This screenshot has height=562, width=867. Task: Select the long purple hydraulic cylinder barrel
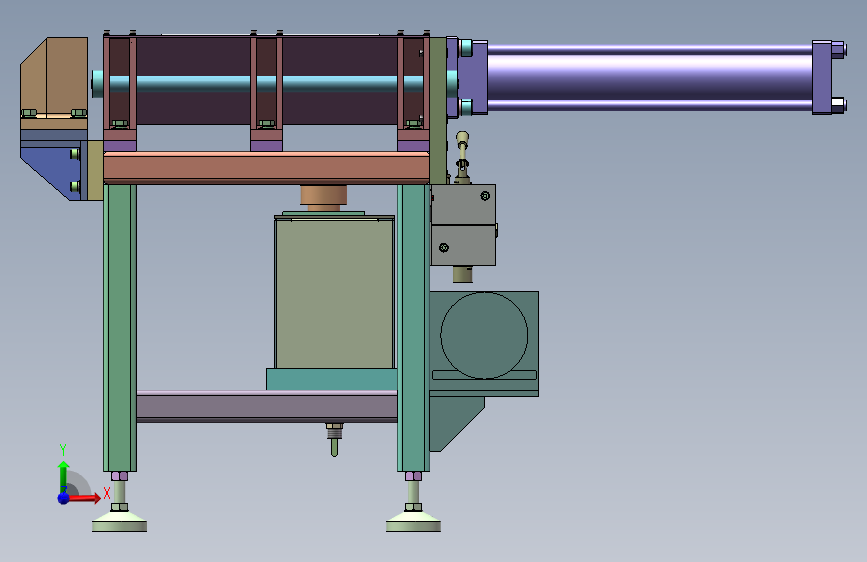pos(650,76)
